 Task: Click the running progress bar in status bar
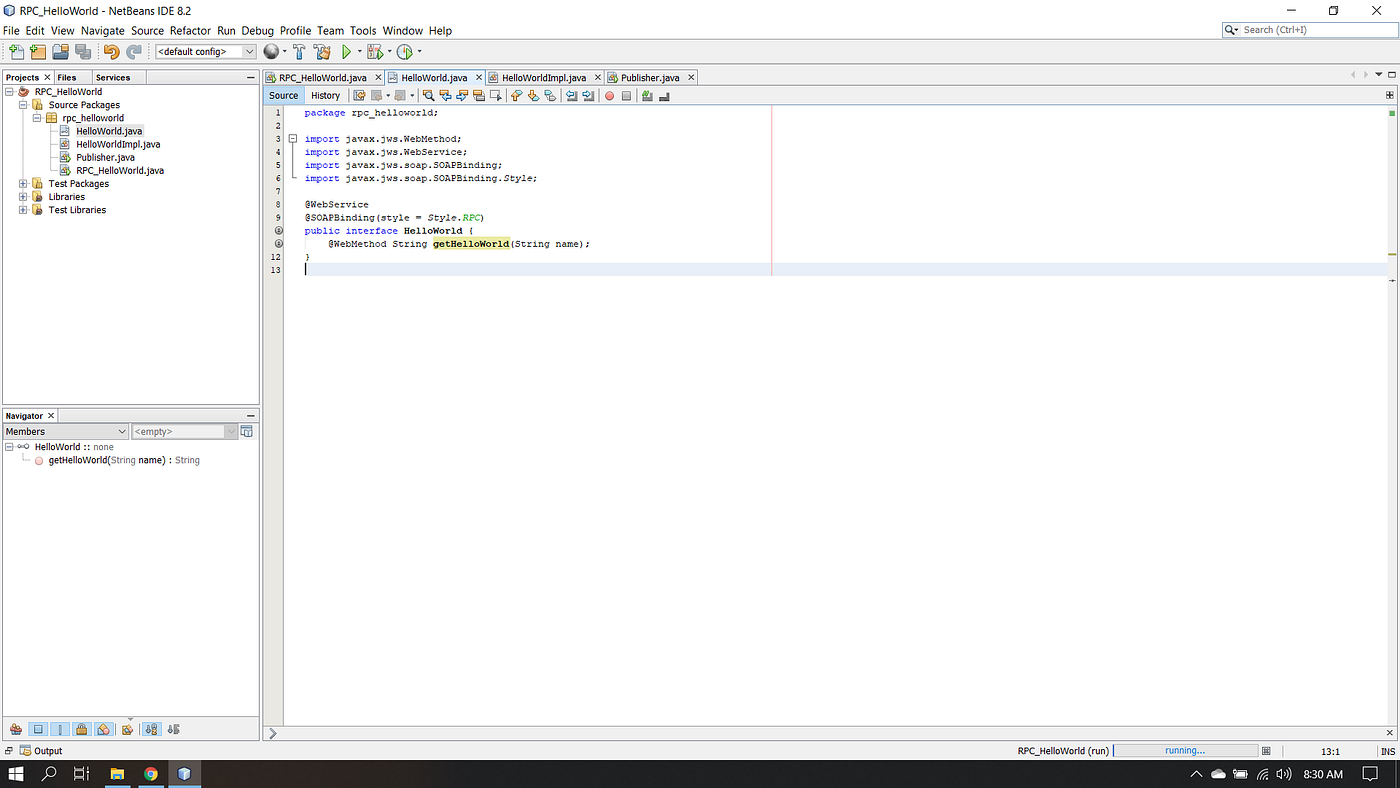[1185, 751]
